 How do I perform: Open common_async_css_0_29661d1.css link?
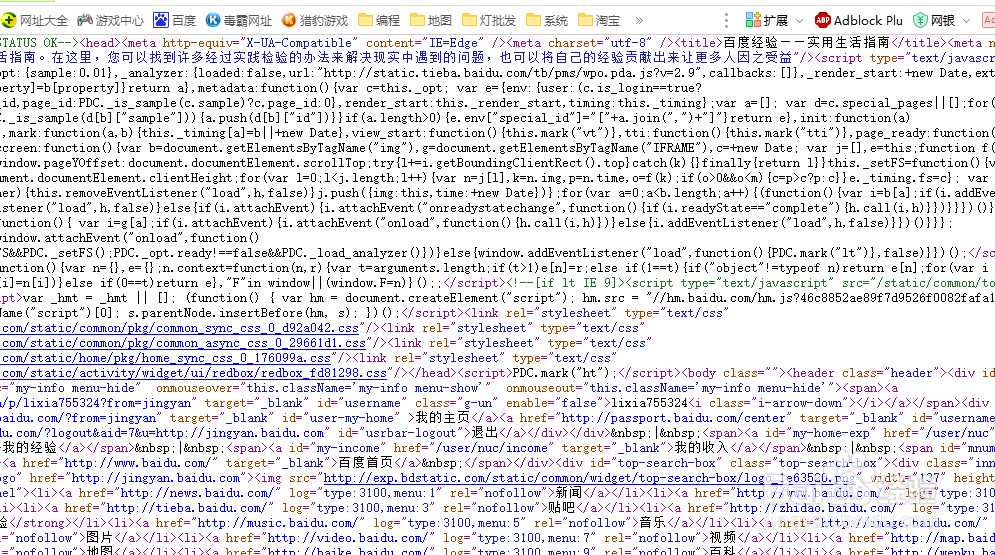(183, 343)
